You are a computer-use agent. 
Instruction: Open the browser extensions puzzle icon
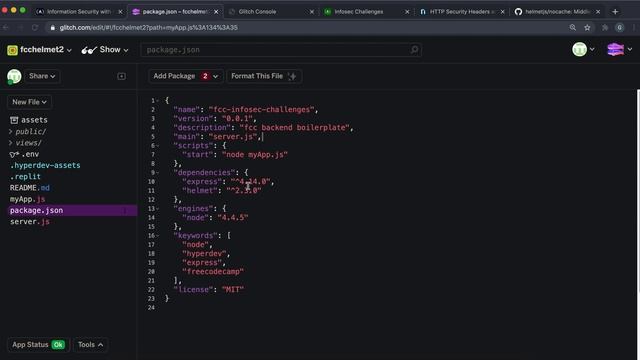[x=605, y=27]
